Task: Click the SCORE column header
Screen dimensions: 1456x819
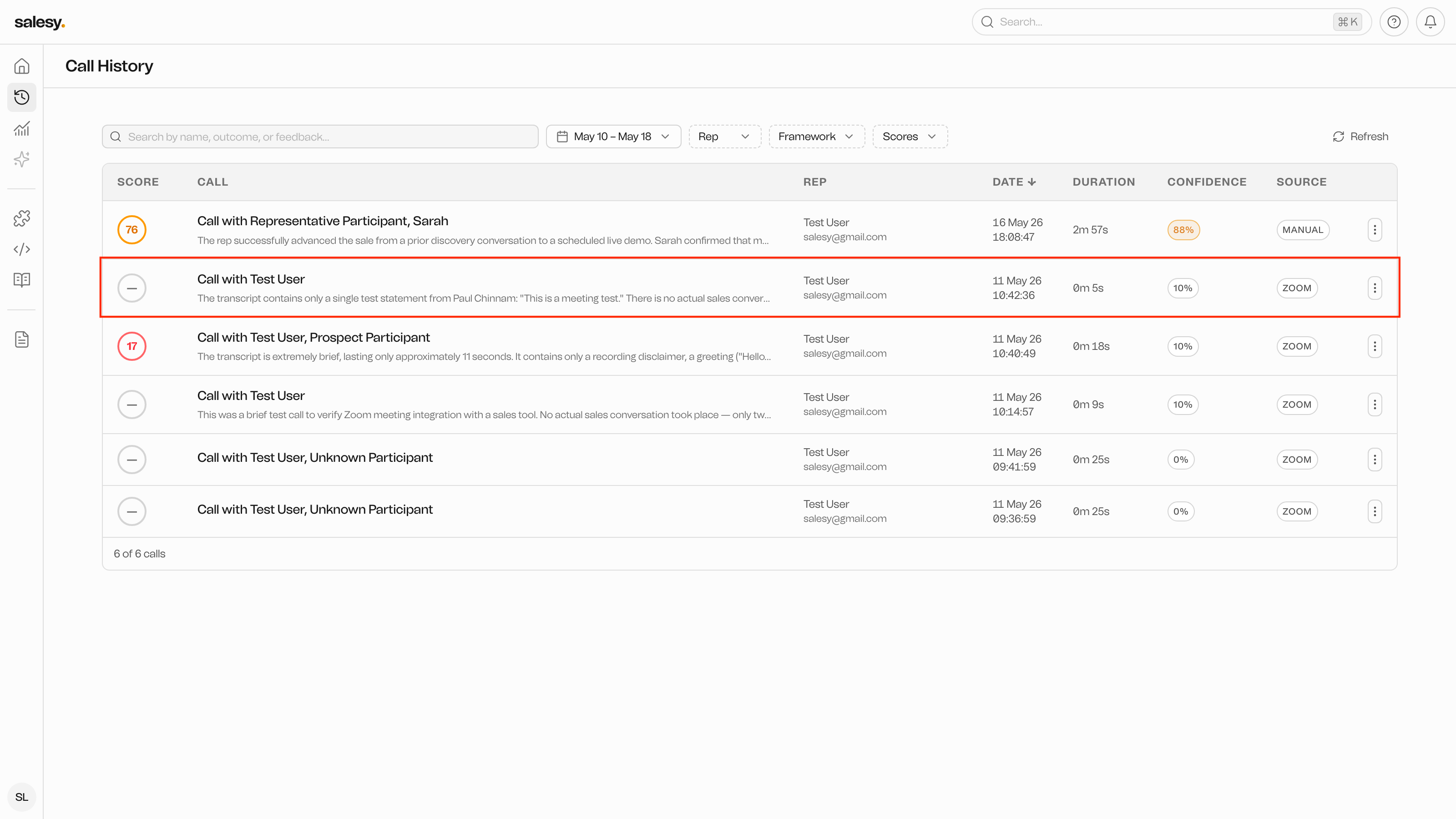Action: pos(138,182)
